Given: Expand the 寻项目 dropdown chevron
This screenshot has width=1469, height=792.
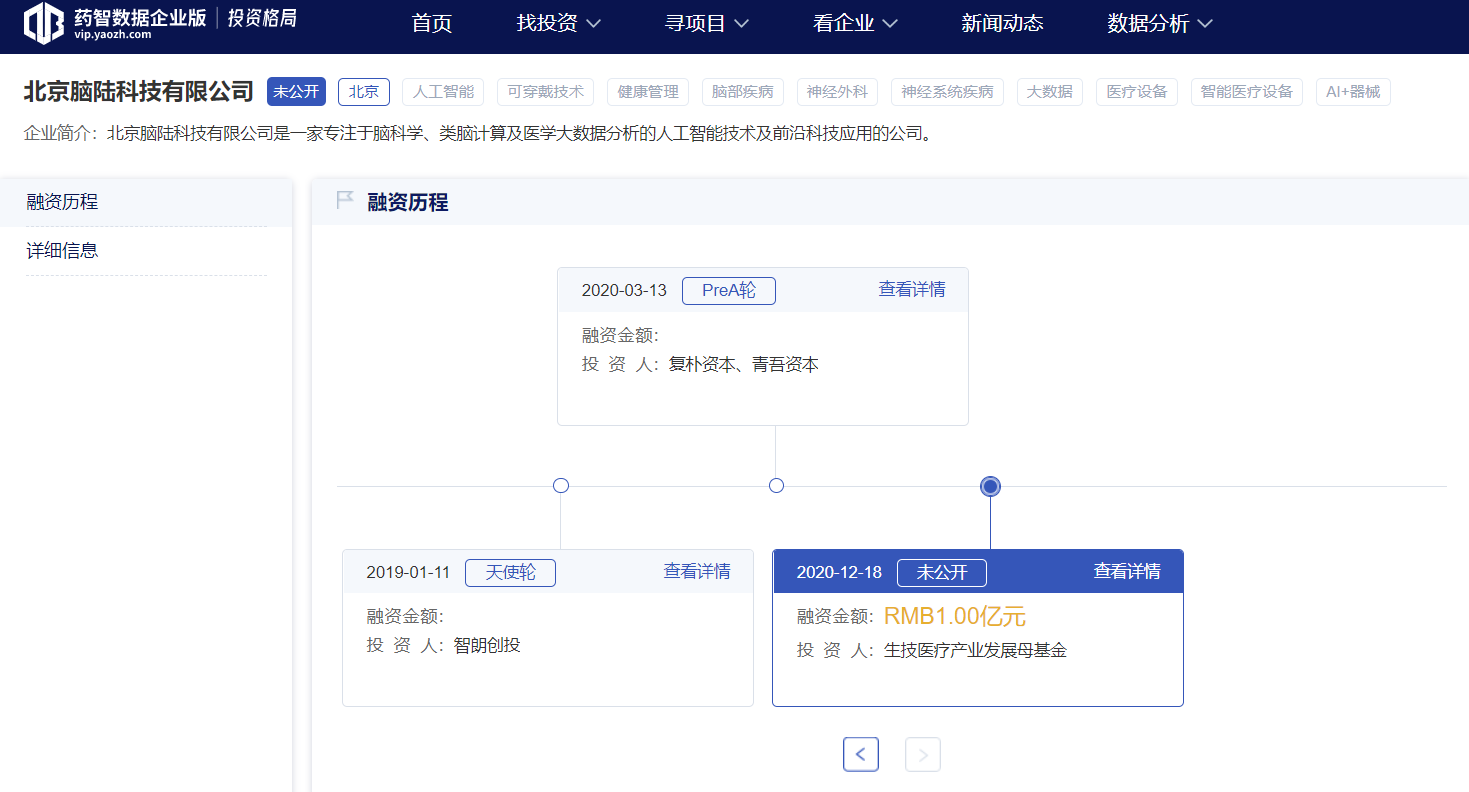Looking at the screenshot, I should (x=741, y=24).
